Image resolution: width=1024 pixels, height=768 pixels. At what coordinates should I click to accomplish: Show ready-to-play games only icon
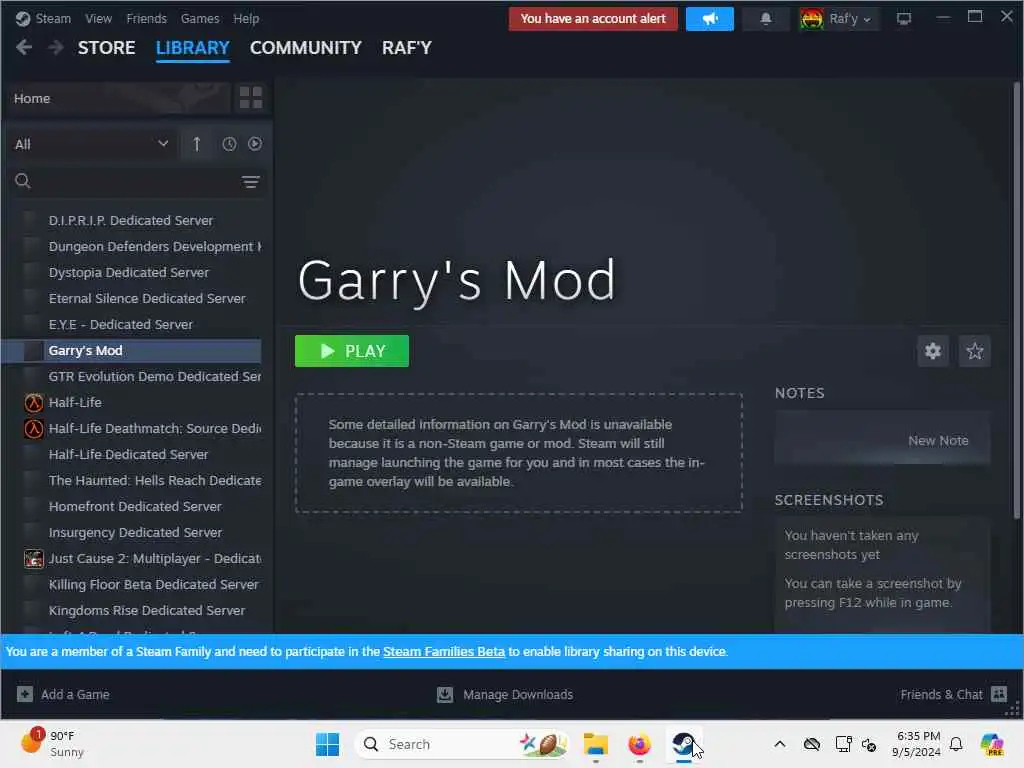click(x=255, y=144)
